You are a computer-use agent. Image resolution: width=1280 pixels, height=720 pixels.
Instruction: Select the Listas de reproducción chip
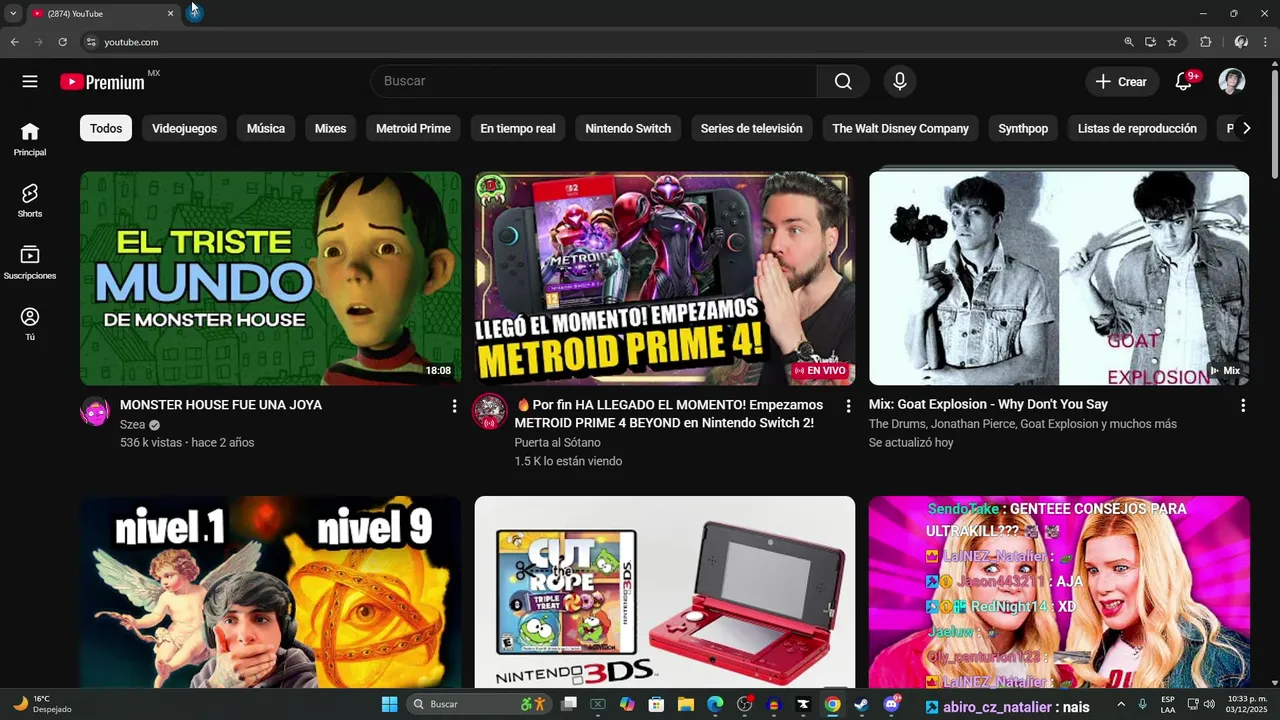(1137, 128)
